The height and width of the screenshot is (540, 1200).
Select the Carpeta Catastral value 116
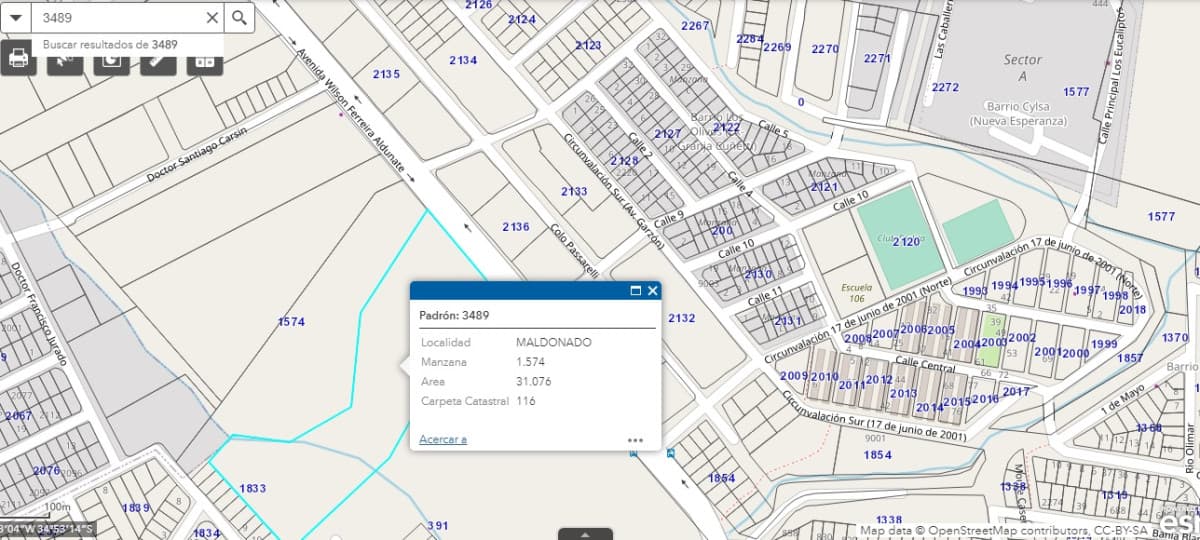tap(526, 401)
